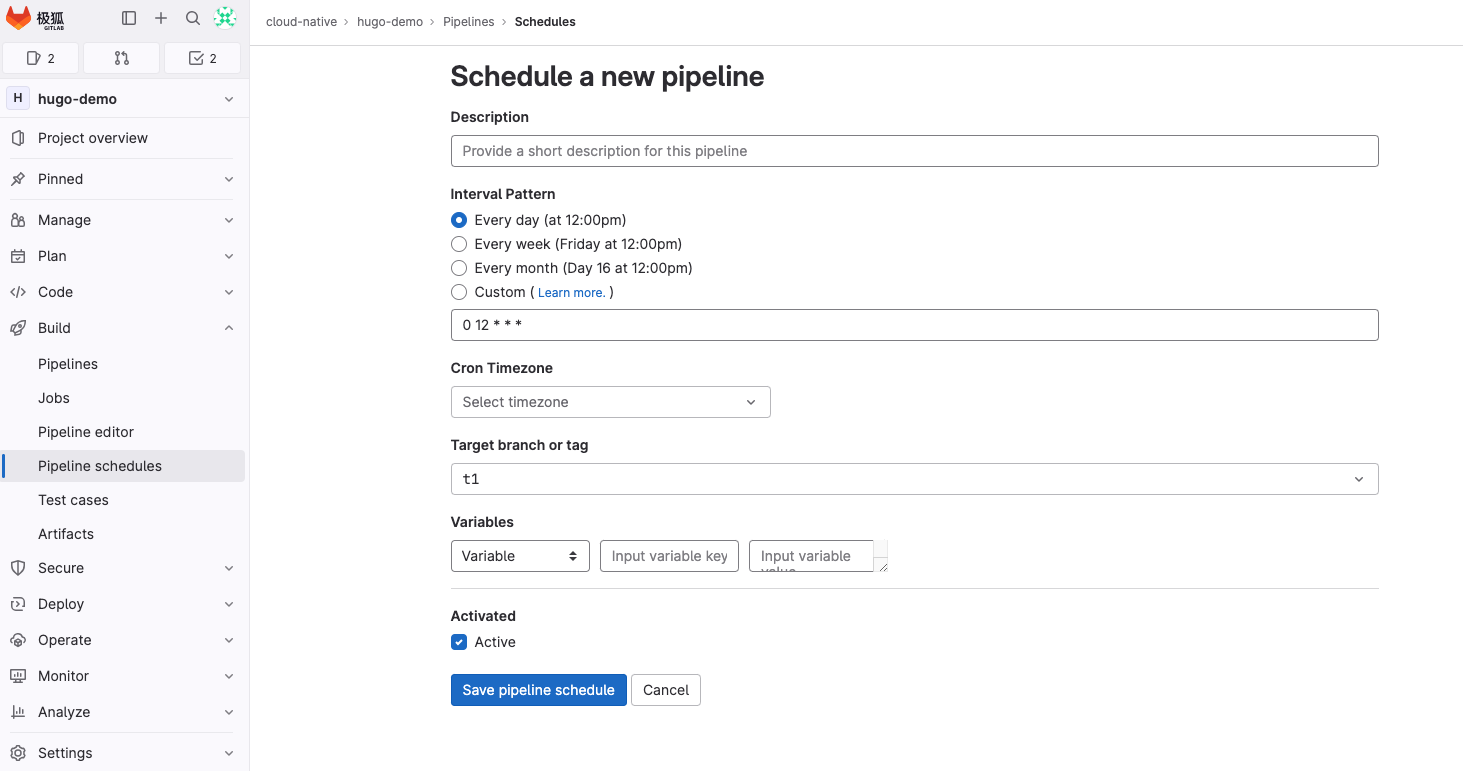This screenshot has width=1463, height=771.
Task: Go to Pipeline editor in sidebar
Action: (x=86, y=432)
